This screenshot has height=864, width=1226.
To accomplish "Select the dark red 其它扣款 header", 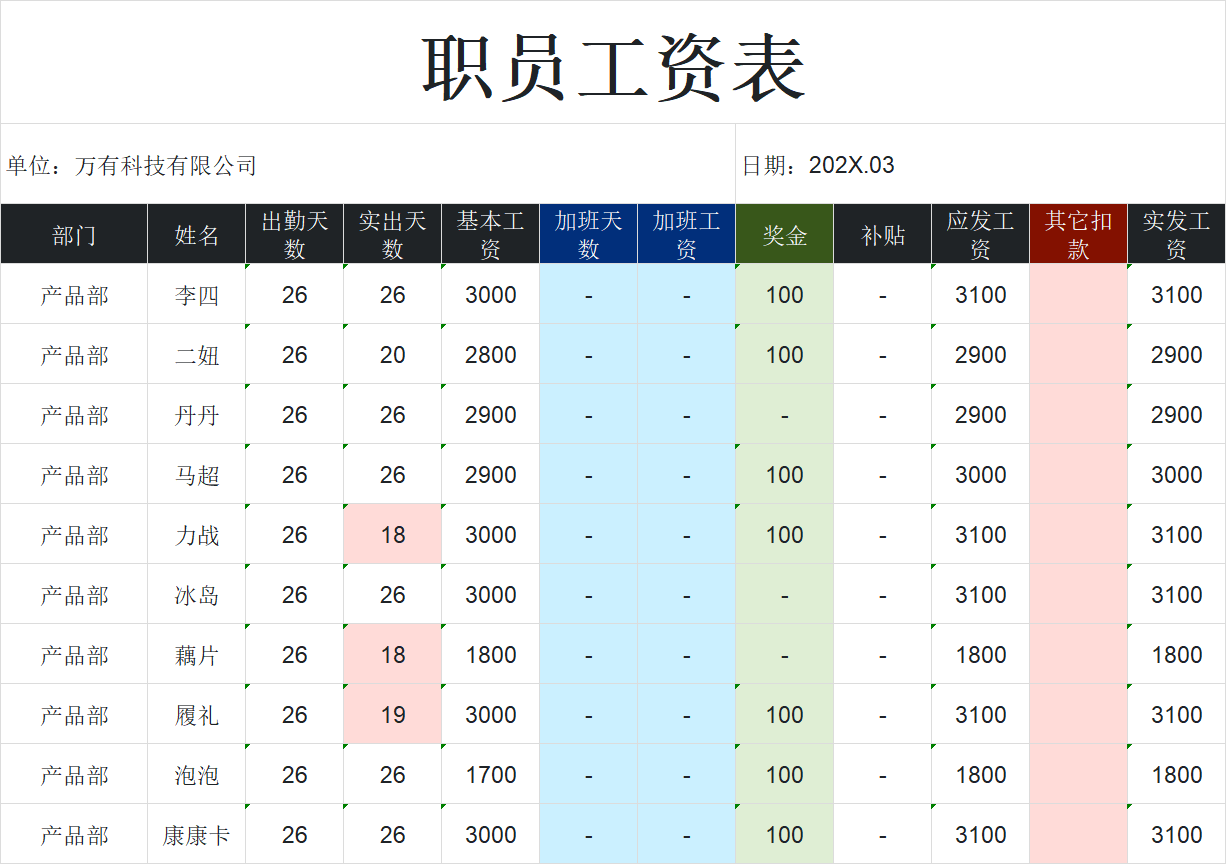I will (1078, 235).
